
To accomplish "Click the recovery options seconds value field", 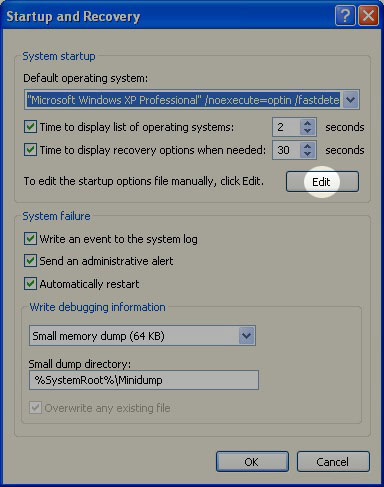I will [x=287, y=150].
